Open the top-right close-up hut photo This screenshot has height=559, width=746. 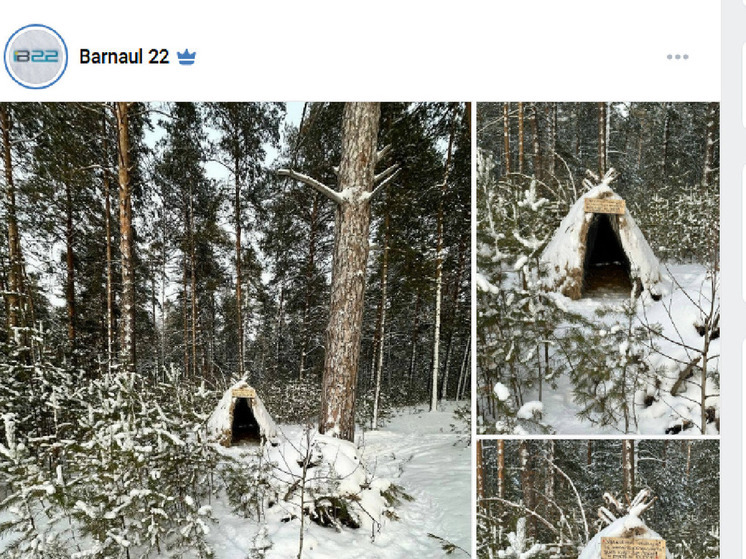tap(598, 268)
